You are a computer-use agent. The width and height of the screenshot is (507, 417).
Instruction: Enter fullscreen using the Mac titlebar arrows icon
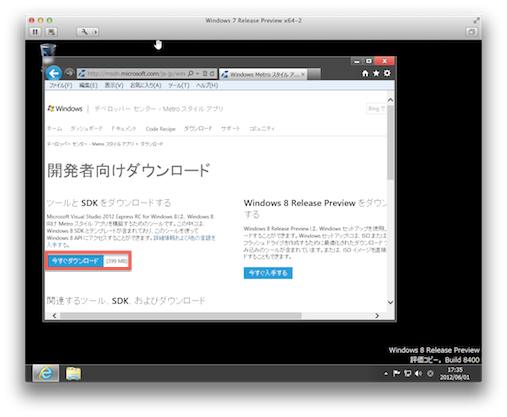point(476,21)
